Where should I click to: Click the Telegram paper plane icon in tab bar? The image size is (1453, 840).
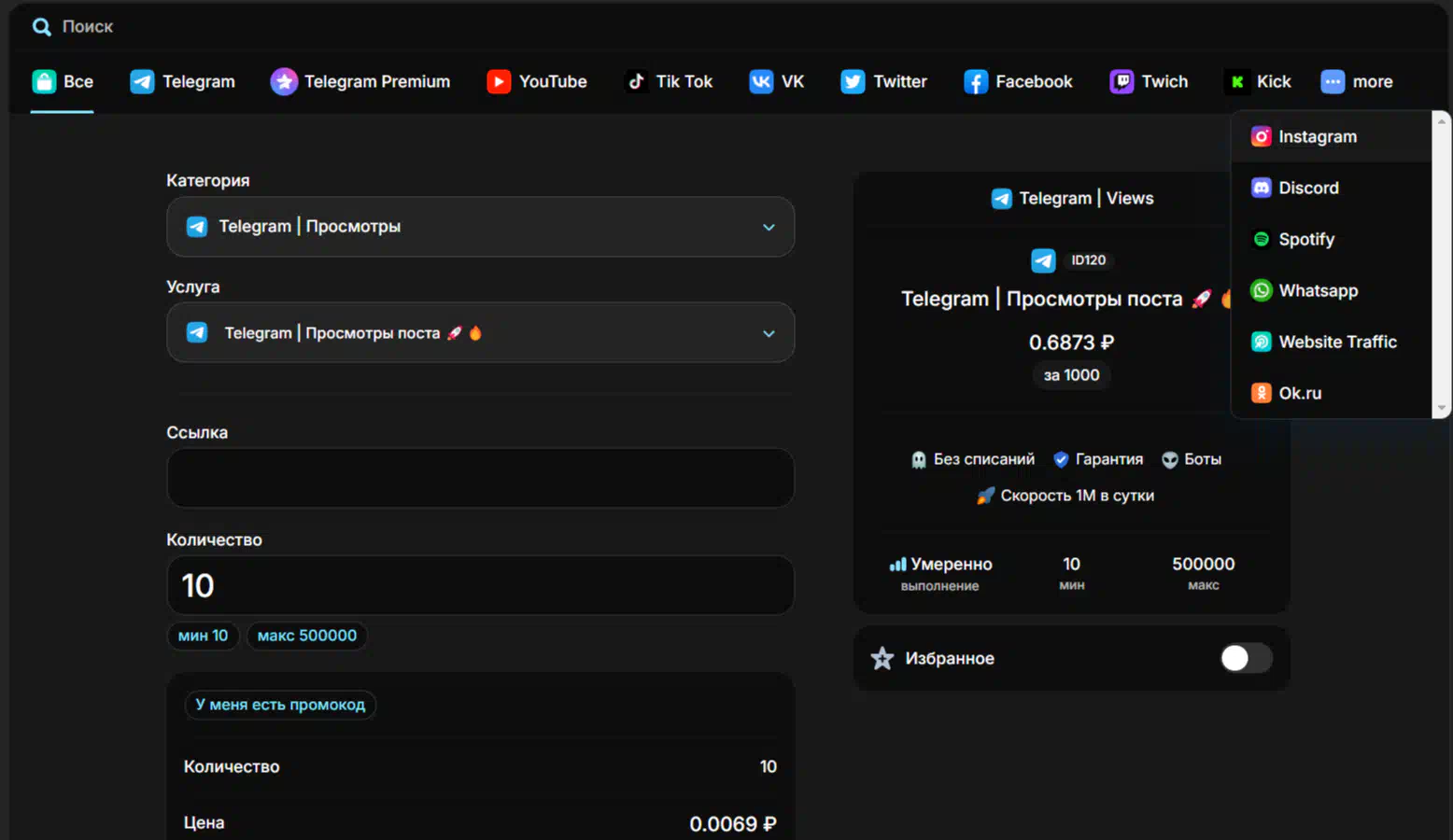pos(142,82)
